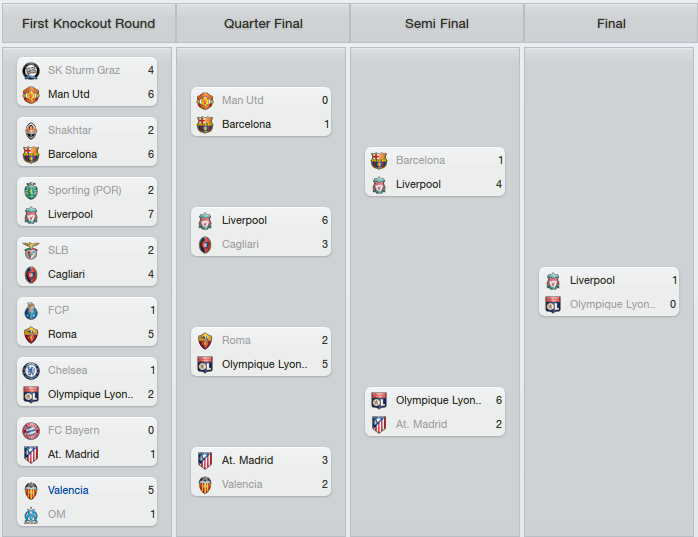Click Sporting (POR) green crest icon
The image size is (698, 537).
pyautogui.click(x=31, y=191)
